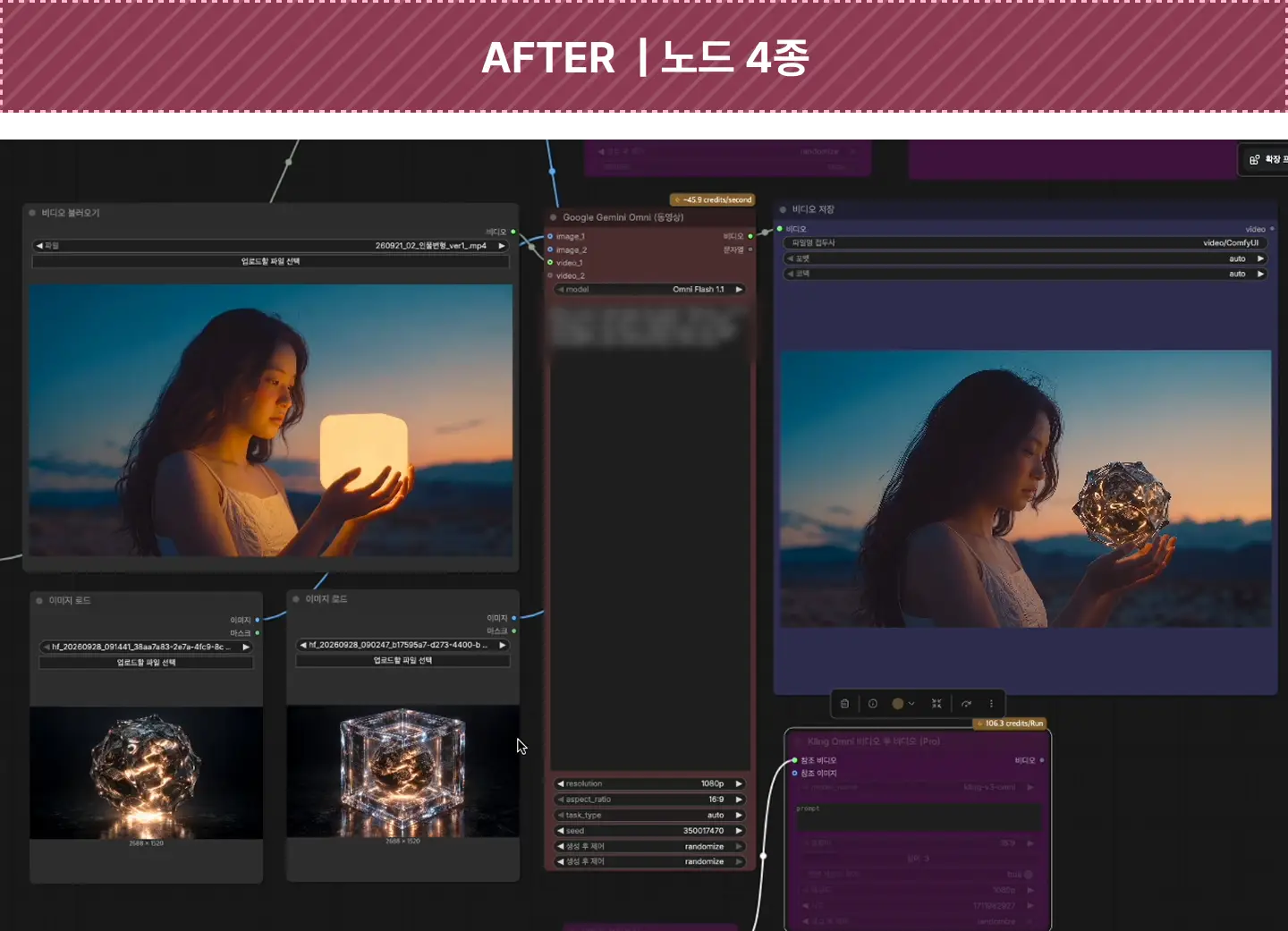The height and width of the screenshot is (931, 1288).
Task: Click 업로드할 파일 선택 in 비디오 불러오기 node
Action: [x=271, y=261]
